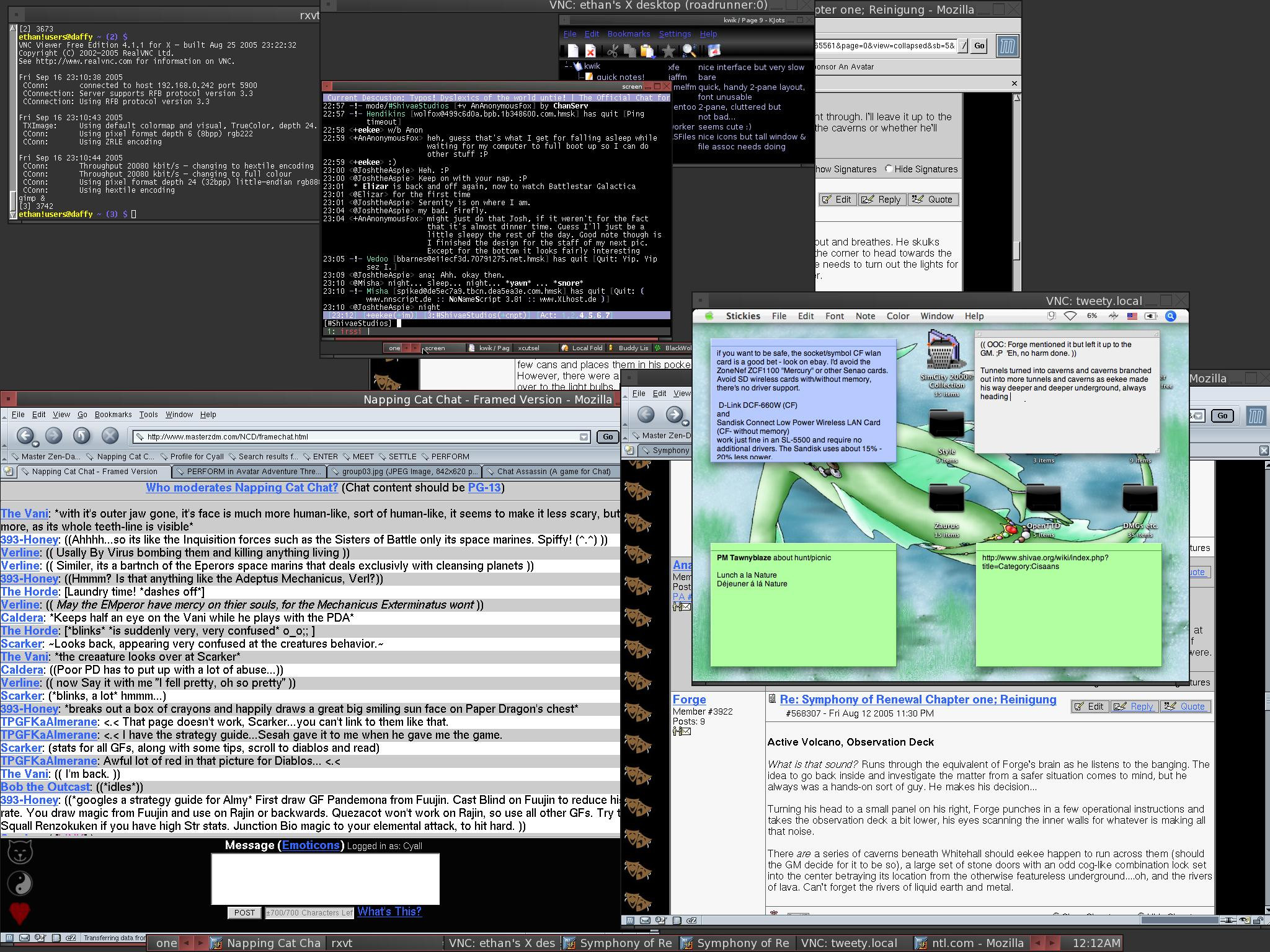Click US flag input menu icon
The width and height of the screenshot is (1270, 952).
point(1132,316)
